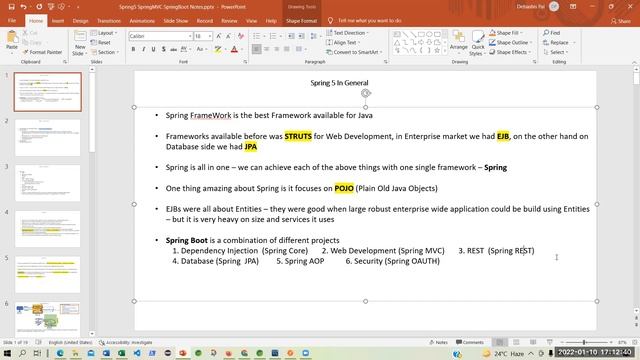This screenshot has width=640, height=360.
Task: Expand the Section dropdown
Action: [105, 52]
